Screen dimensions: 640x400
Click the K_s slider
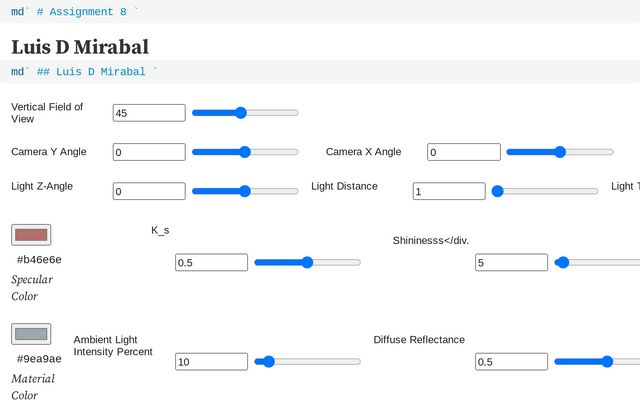(x=307, y=262)
